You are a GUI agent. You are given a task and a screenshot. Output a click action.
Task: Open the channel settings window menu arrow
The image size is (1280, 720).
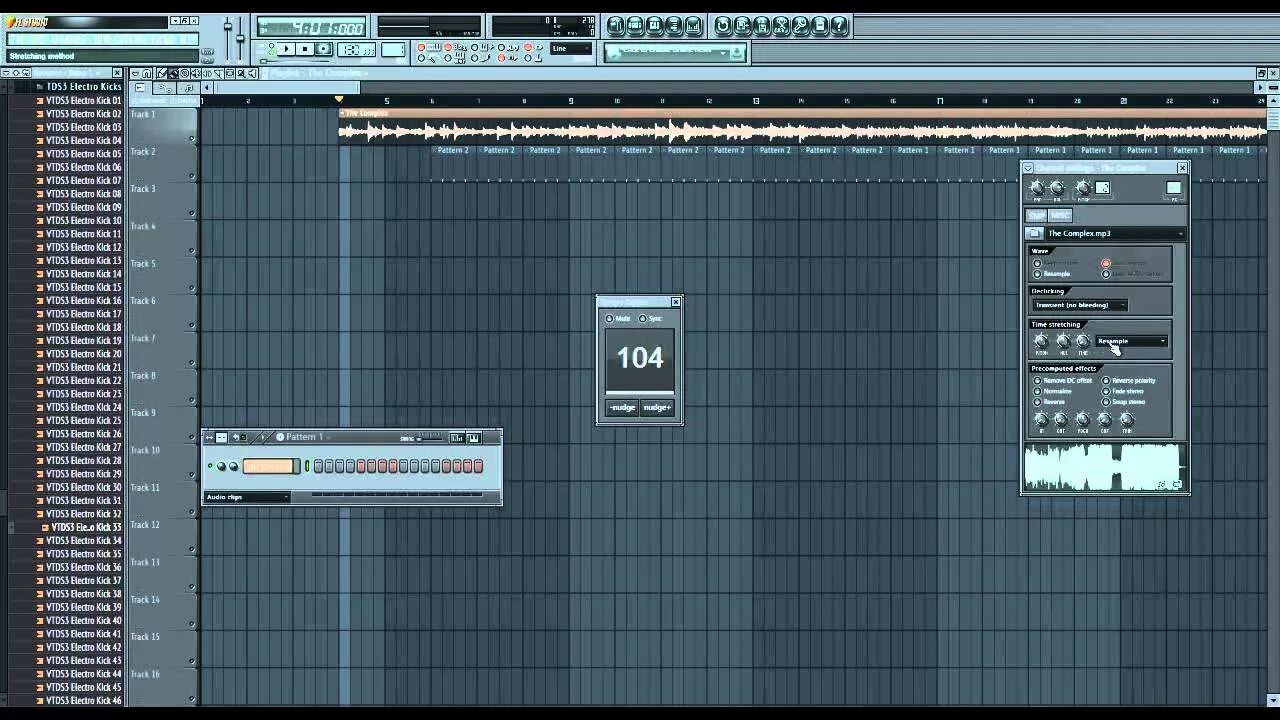coord(1027,168)
